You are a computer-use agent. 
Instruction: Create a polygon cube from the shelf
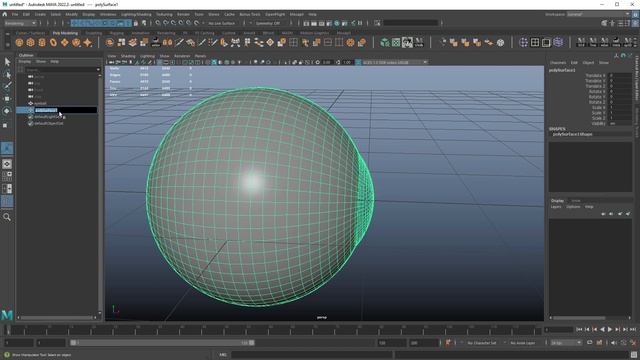pyautogui.click(x=31, y=42)
